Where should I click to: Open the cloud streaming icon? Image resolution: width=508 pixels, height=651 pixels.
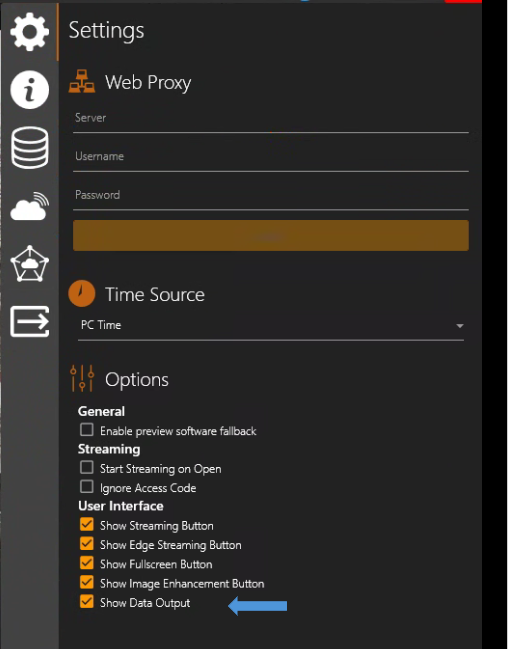coord(29,206)
